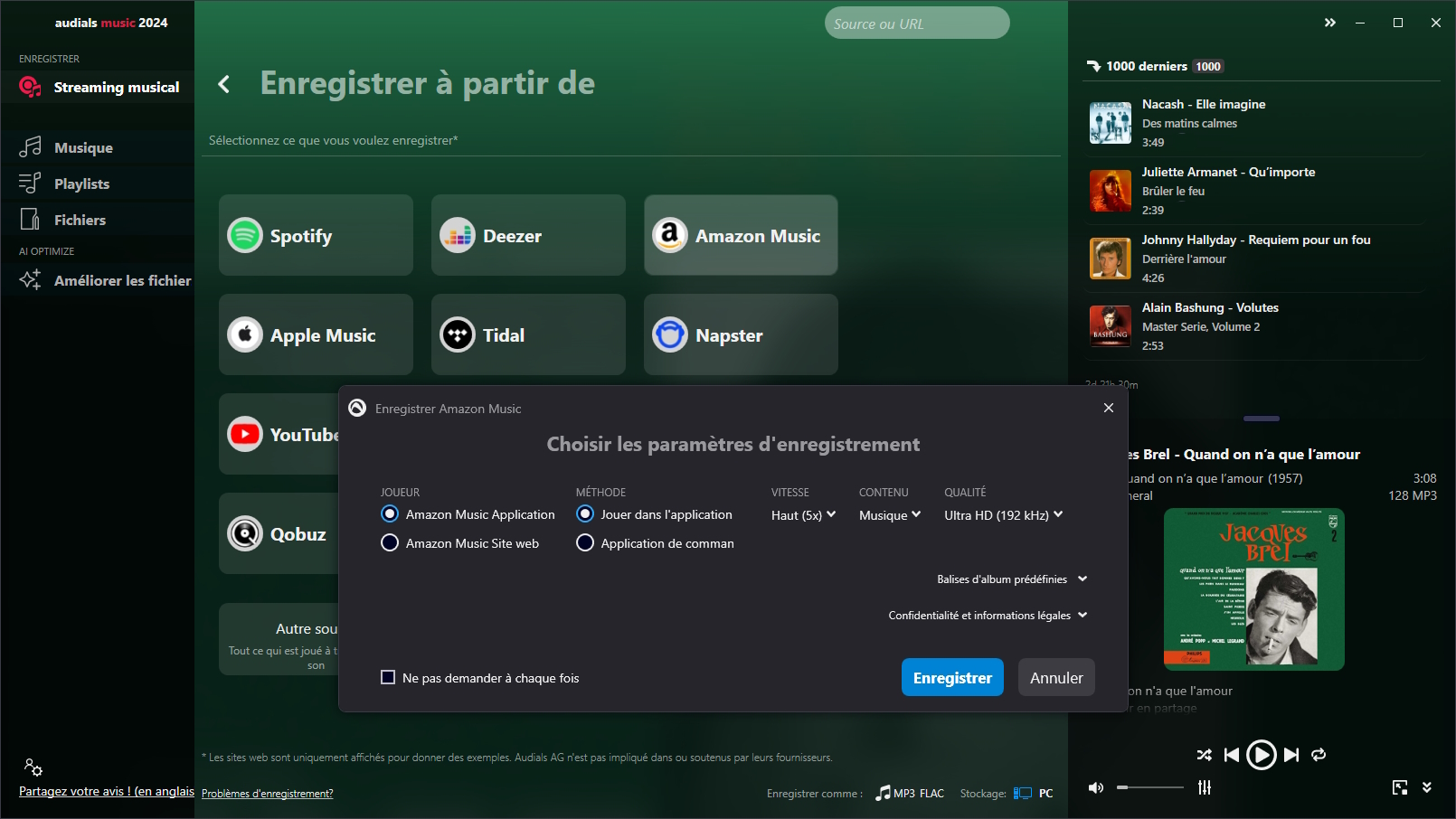This screenshot has width=1456, height=819.
Task: Open the equalizer settings icon
Action: [x=1205, y=787]
